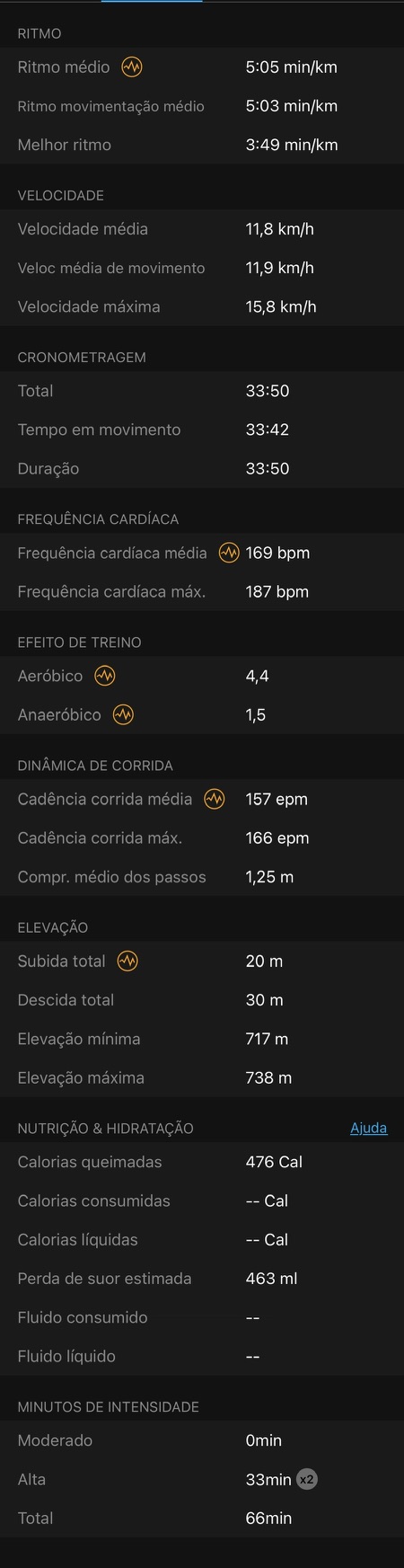The height and width of the screenshot is (1568, 404).
Task: Select the Compr. médio dos passos row
Action: 202,877
